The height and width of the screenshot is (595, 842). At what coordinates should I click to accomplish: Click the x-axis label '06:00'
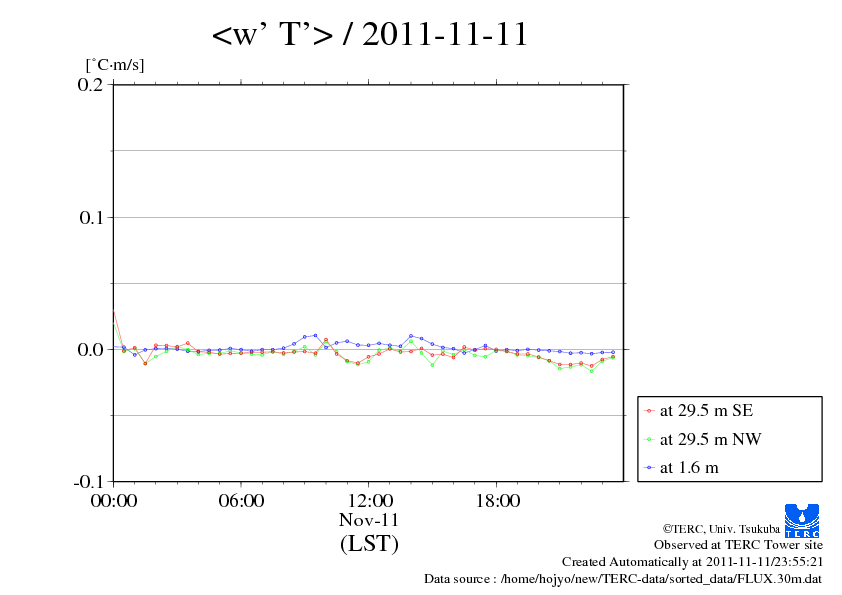[241, 501]
